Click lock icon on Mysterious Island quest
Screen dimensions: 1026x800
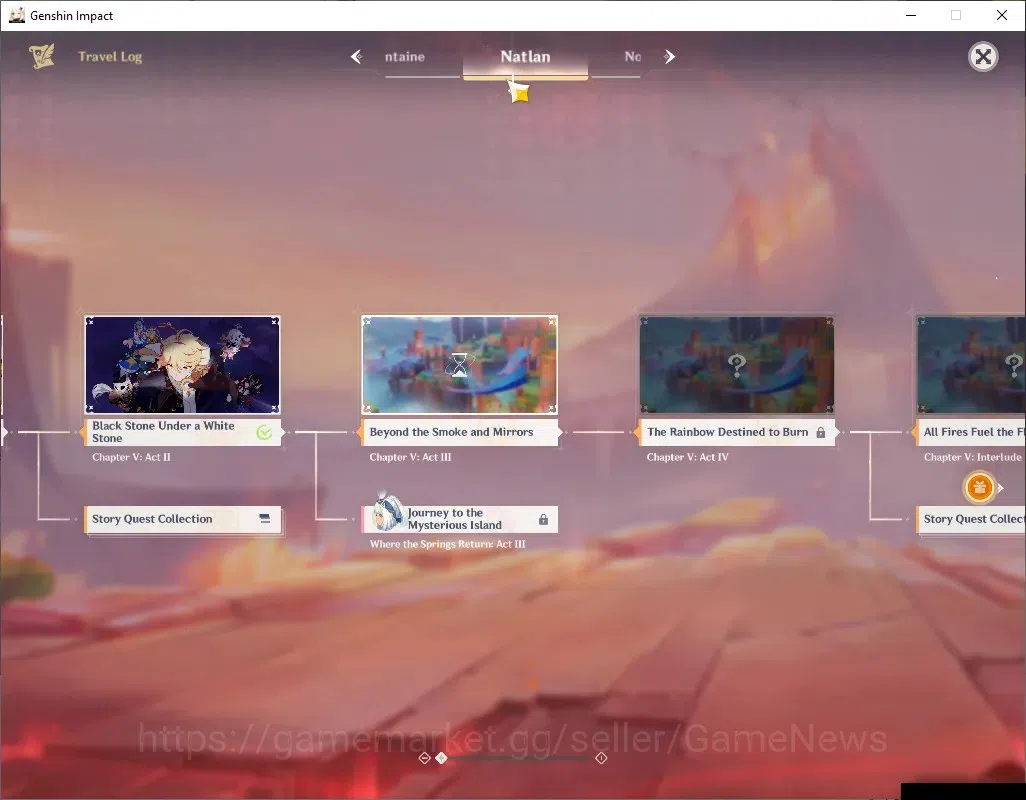(543, 519)
